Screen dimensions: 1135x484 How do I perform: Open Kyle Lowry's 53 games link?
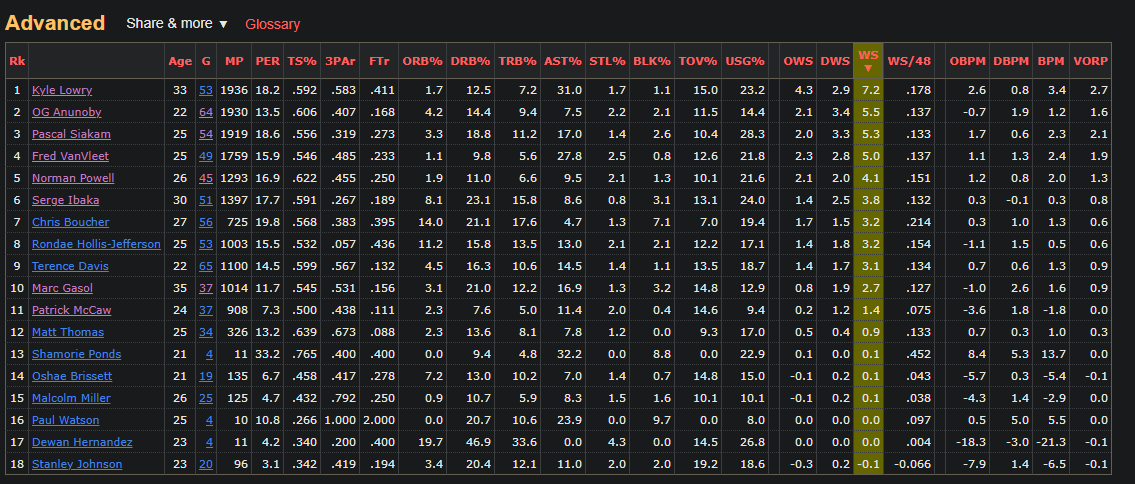tap(206, 90)
